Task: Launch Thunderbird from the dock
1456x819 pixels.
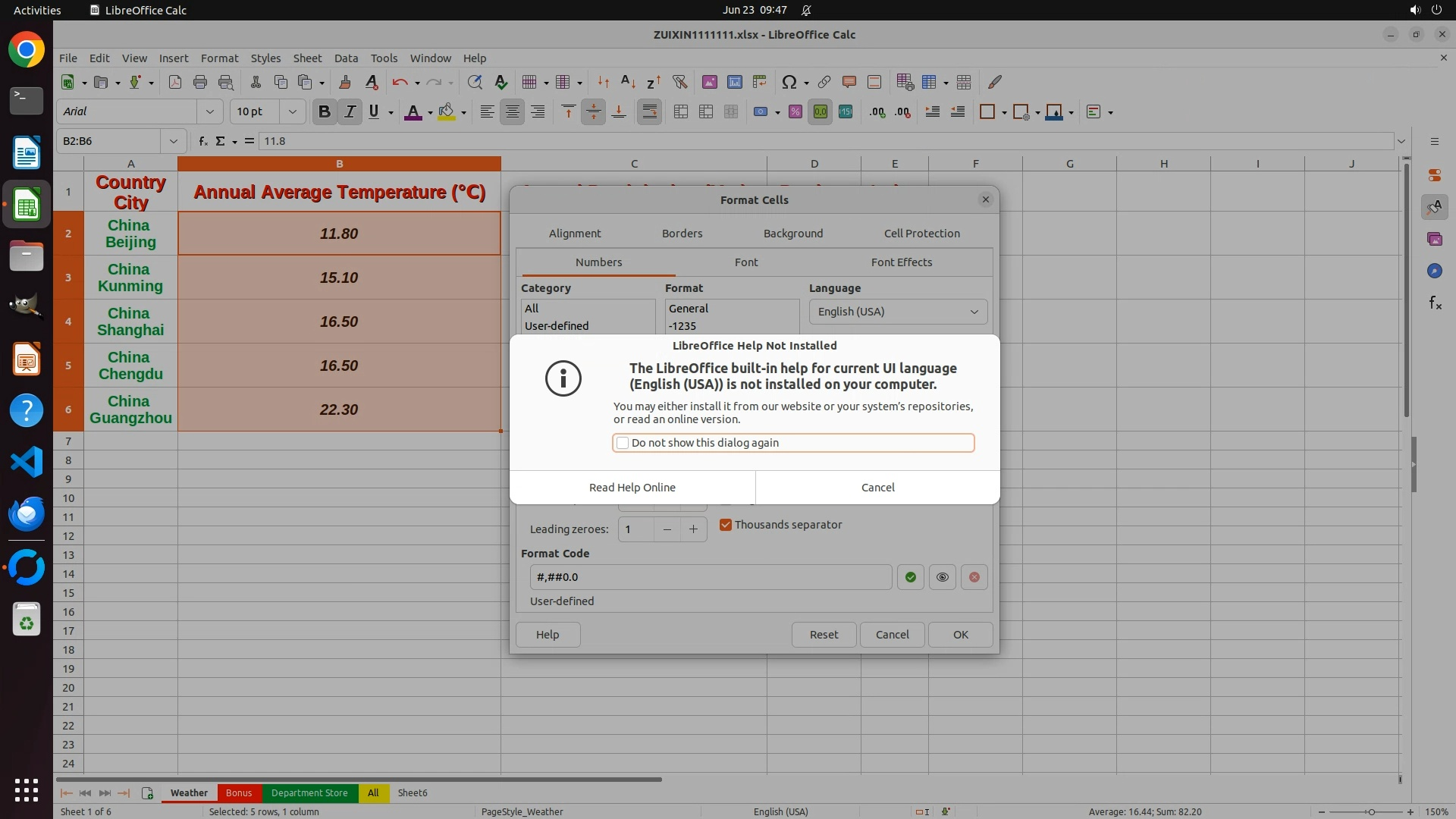Action: pyautogui.click(x=27, y=514)
